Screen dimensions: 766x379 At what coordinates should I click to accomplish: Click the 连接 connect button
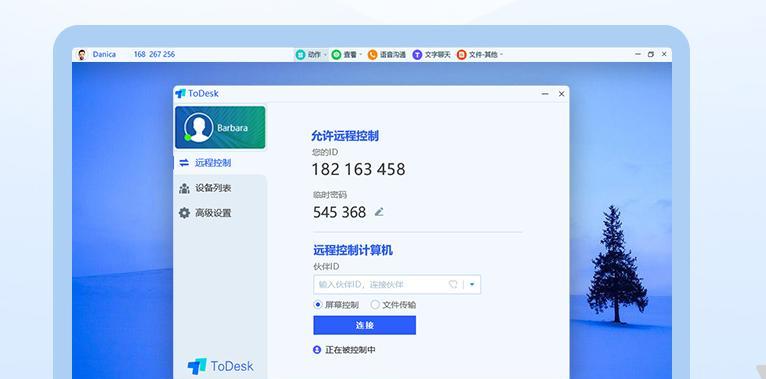point(364,325)
